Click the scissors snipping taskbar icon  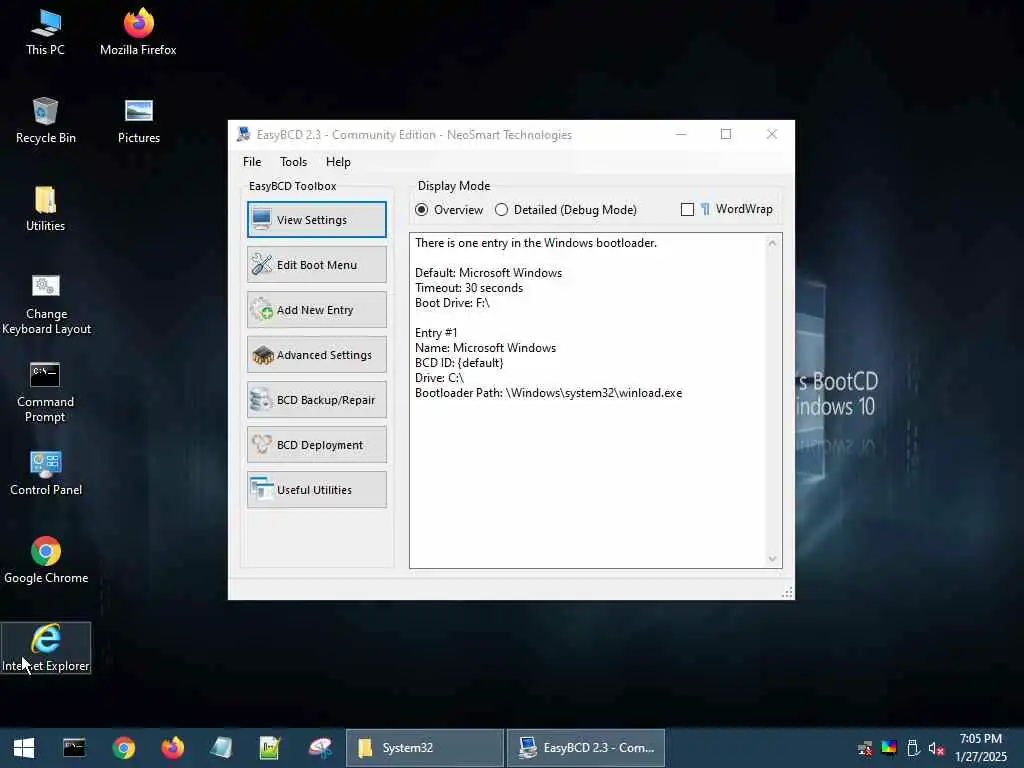pos(320,748)
